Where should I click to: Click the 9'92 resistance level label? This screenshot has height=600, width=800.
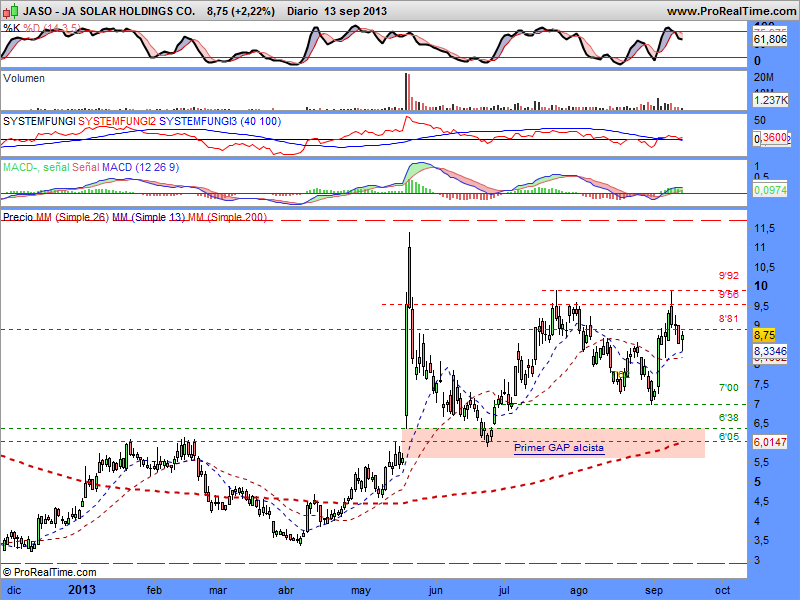(x=729, y=276)
